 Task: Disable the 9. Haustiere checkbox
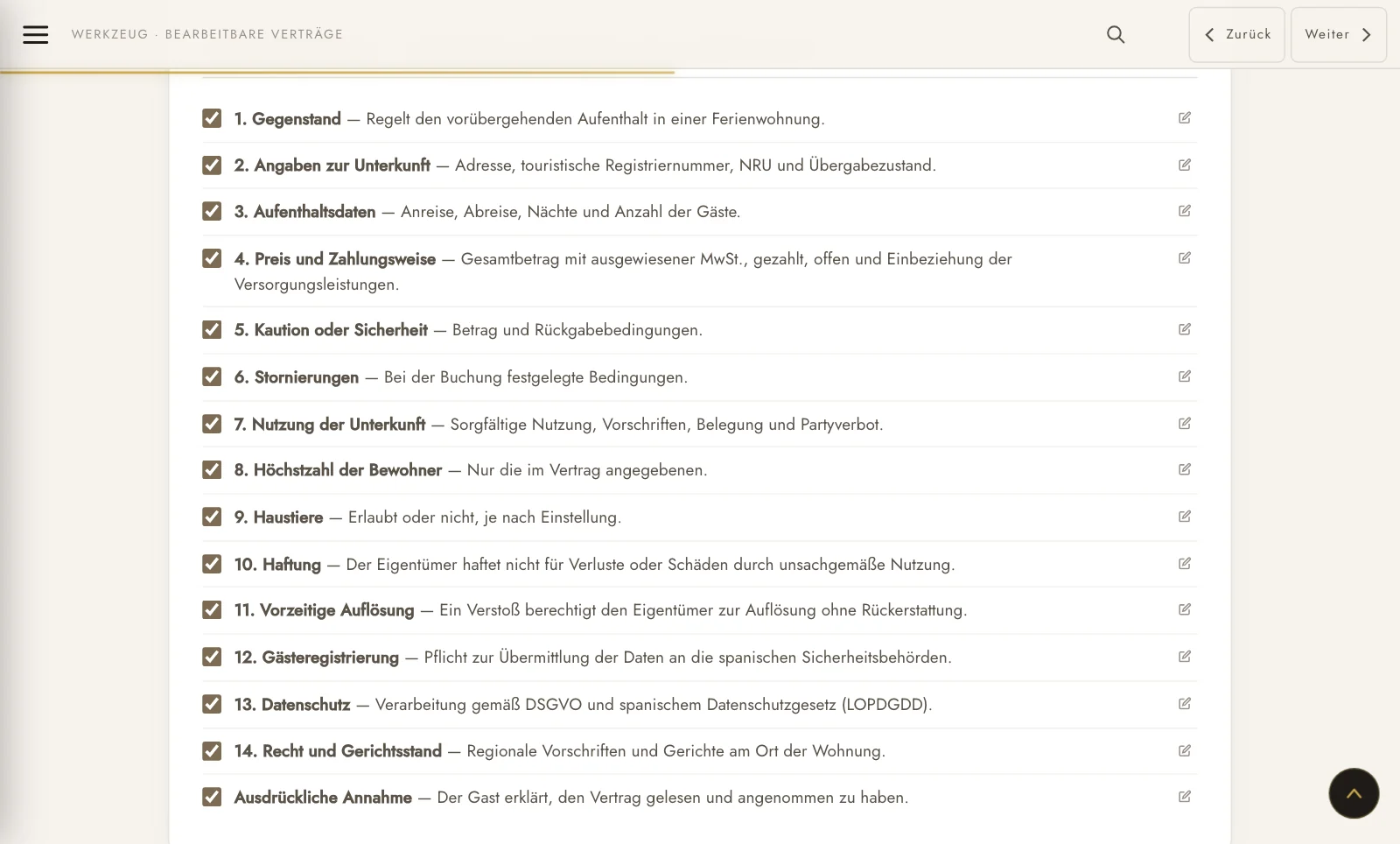coord(212,517)
